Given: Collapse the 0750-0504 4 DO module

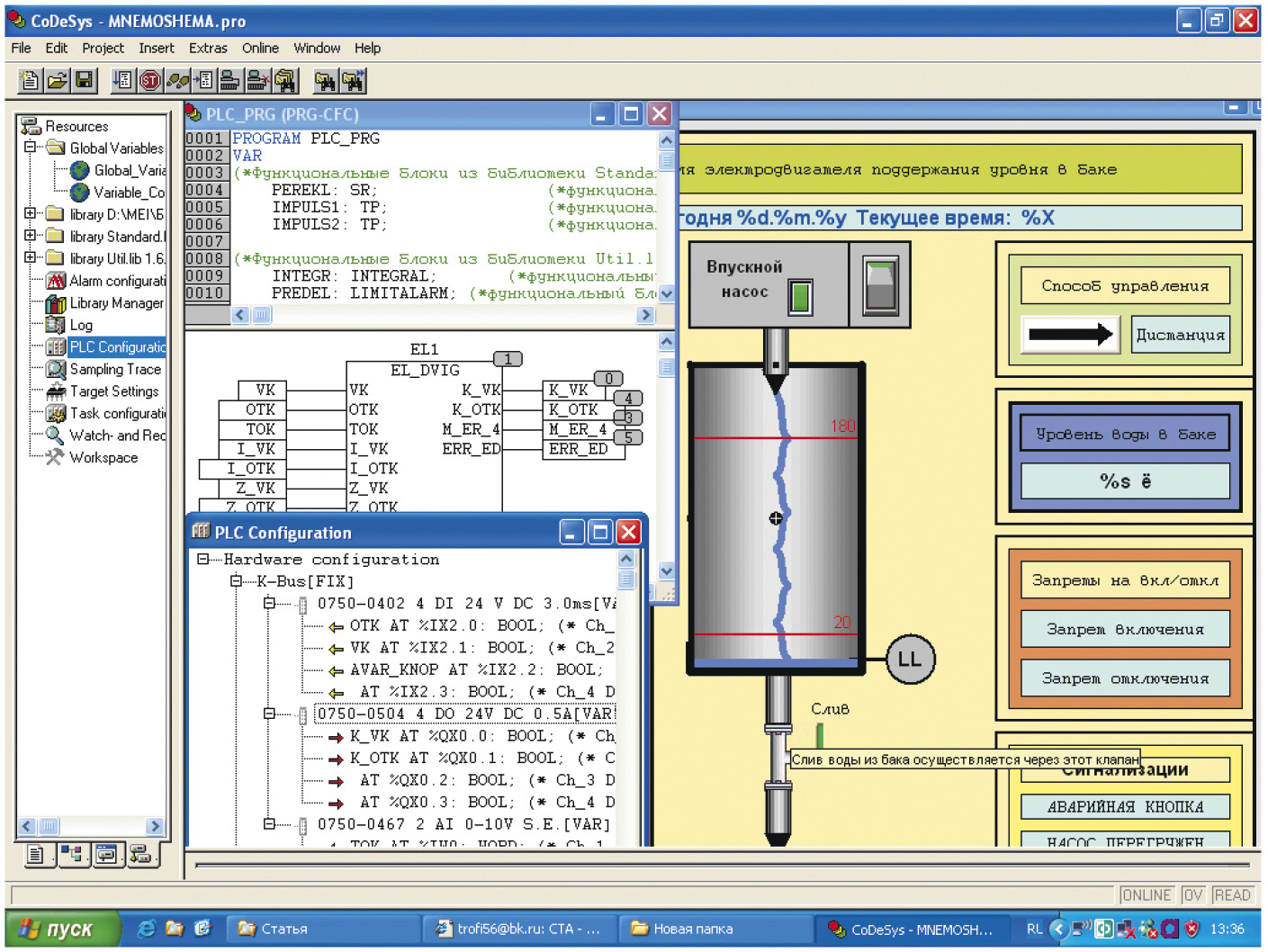Looking at the screenshot, I should tap(268, 714).
